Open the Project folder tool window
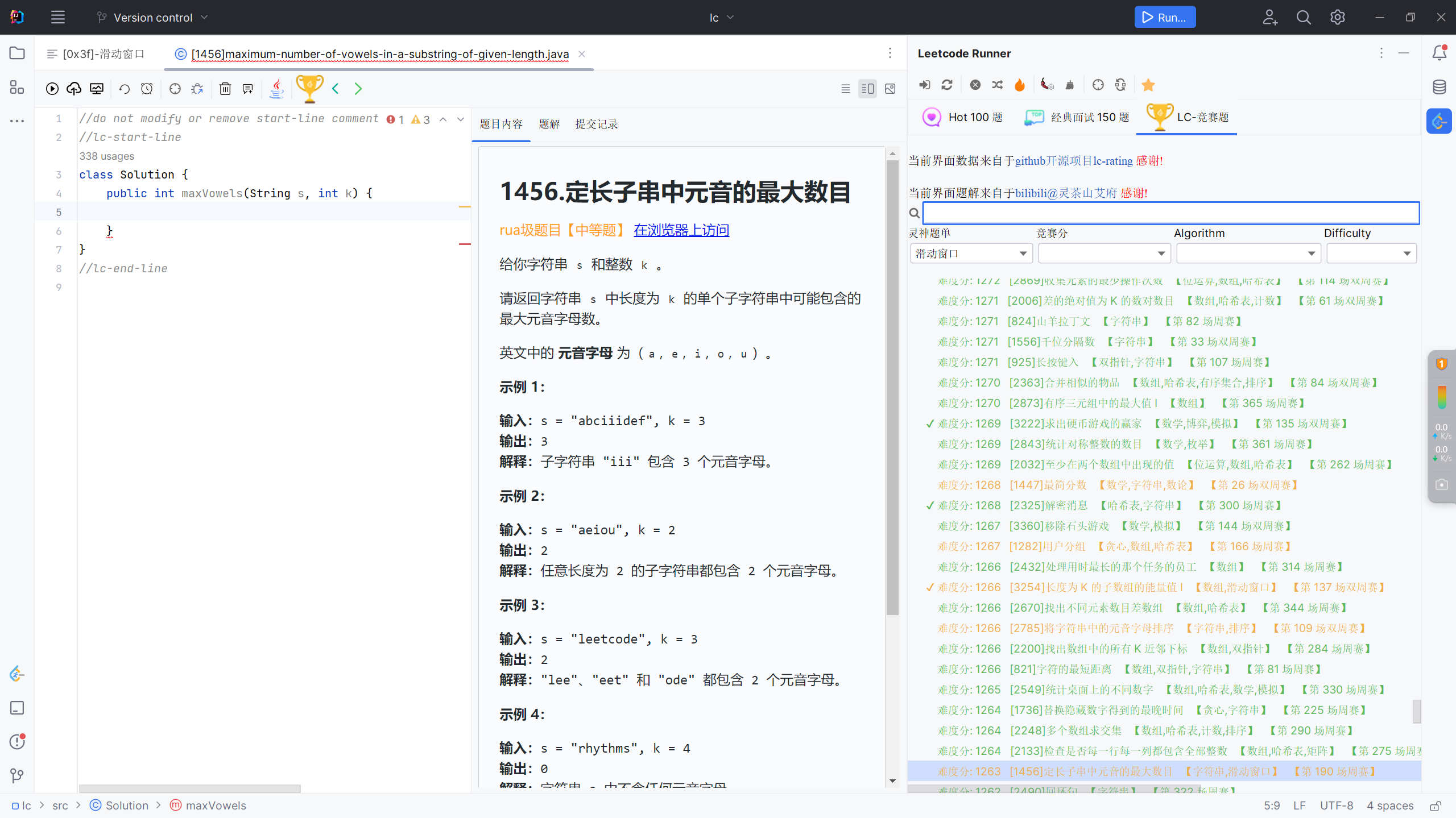 17,53
